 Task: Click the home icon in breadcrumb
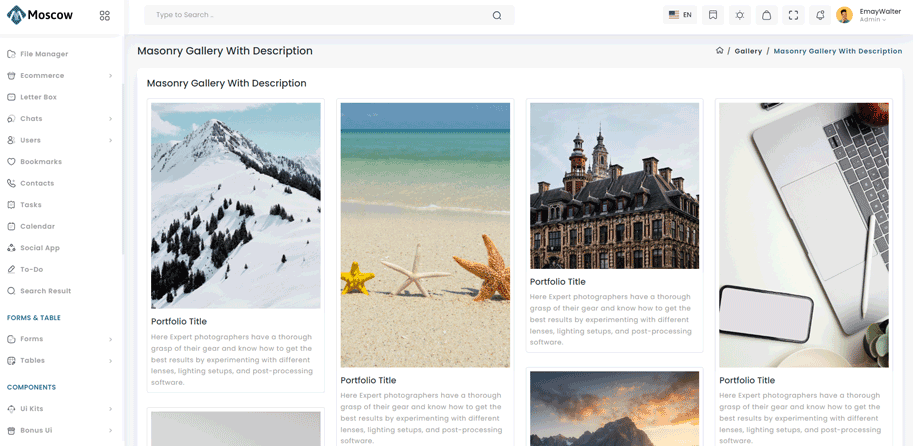719,51
